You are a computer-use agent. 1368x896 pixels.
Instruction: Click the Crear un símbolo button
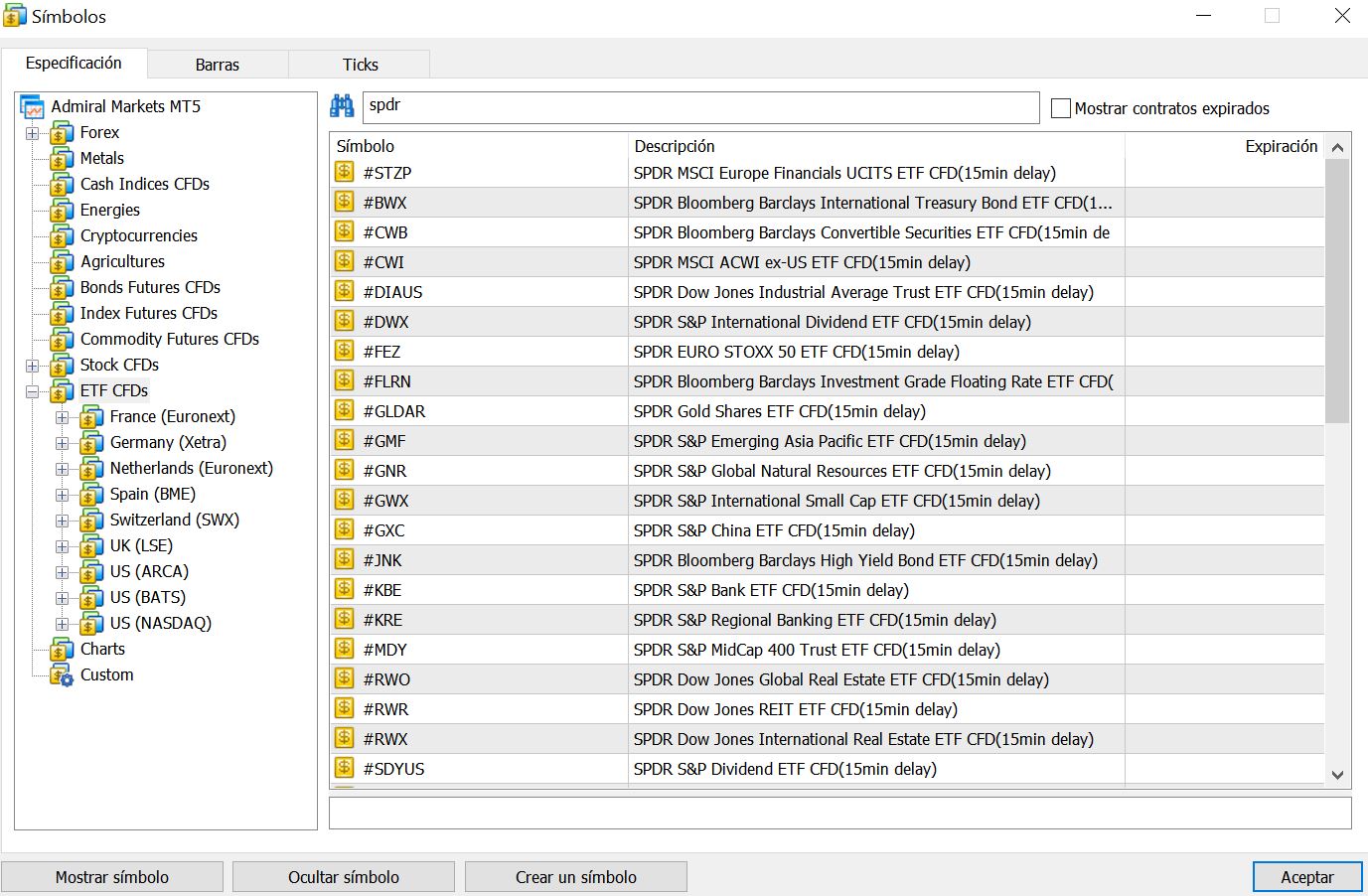576,877
